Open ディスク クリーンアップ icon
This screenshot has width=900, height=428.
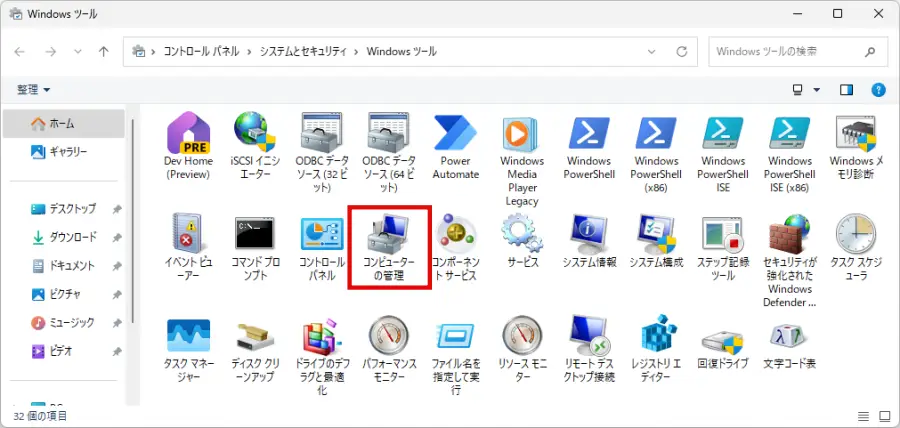[x=255, y=335]
